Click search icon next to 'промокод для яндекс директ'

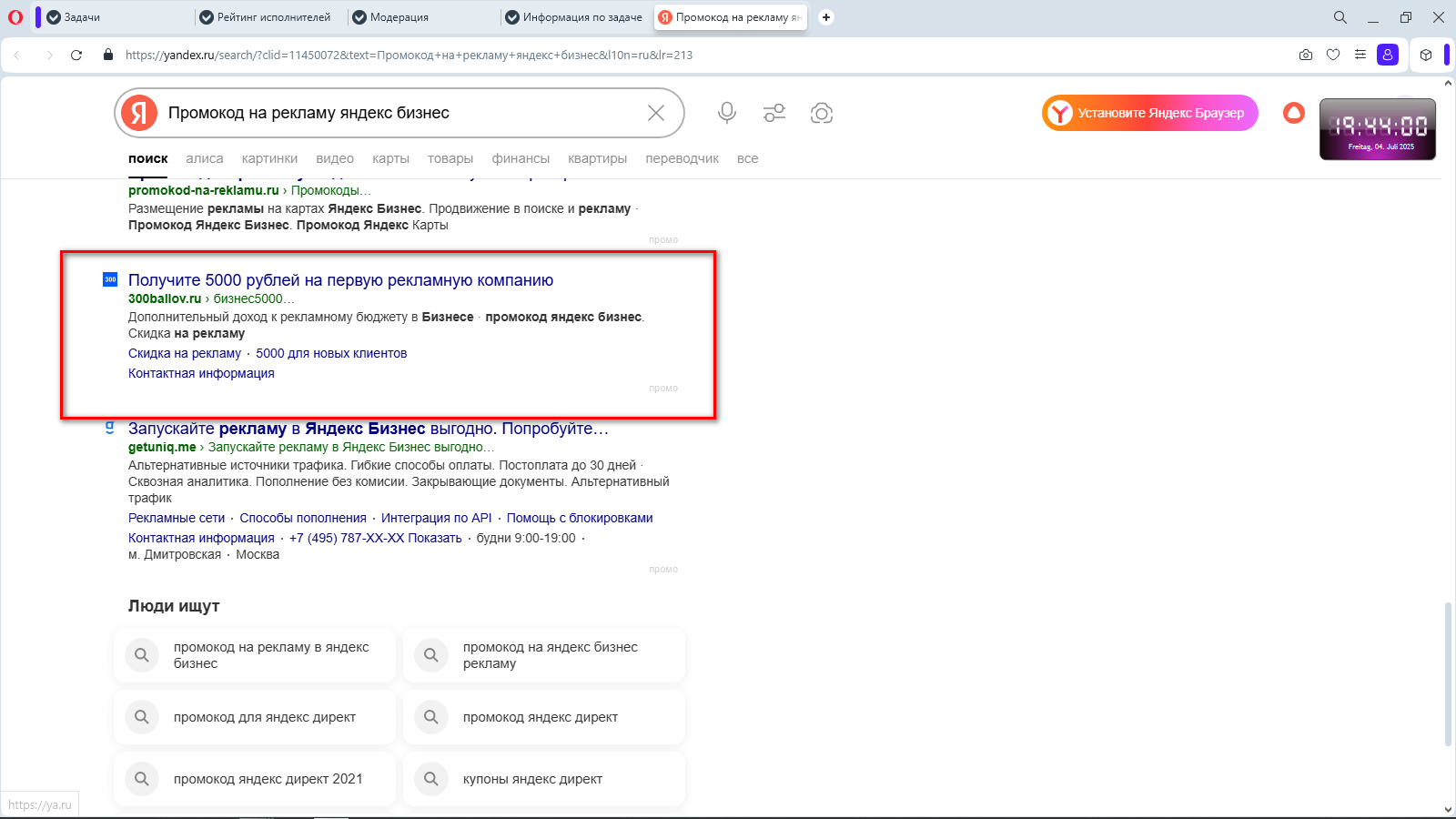[x=142, y=717]
